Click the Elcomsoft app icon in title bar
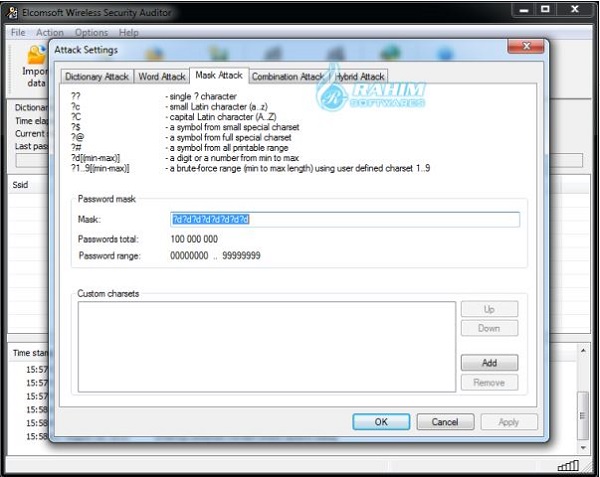The height and width of the screenshot is (477, 600). tap(12, 13)
